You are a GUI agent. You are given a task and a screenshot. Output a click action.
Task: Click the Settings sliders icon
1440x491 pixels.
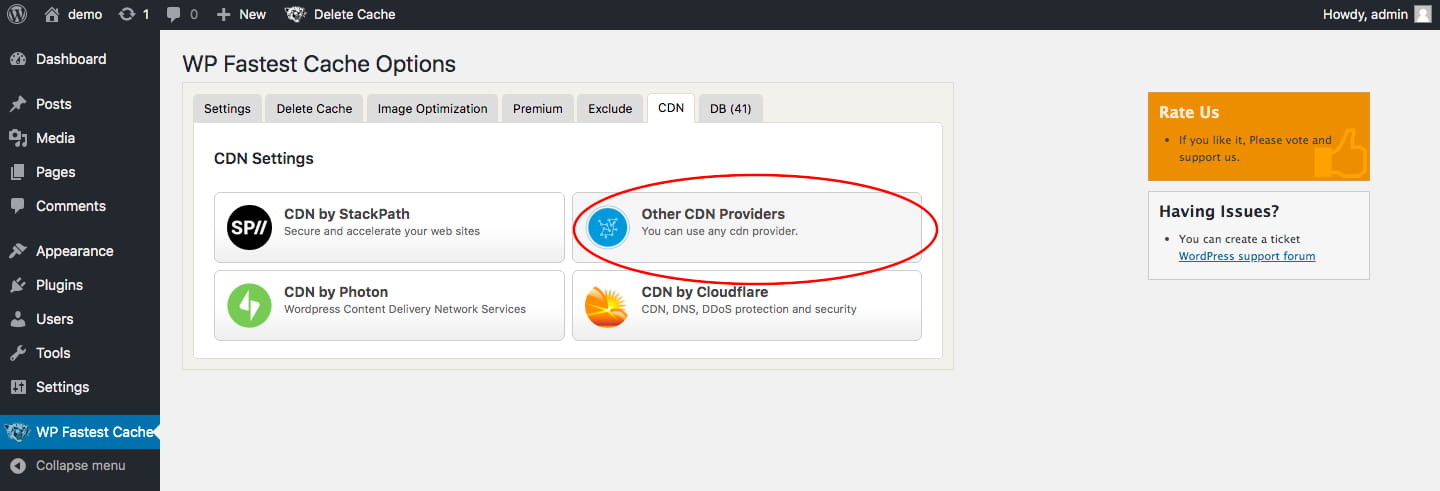click(17, 387)
